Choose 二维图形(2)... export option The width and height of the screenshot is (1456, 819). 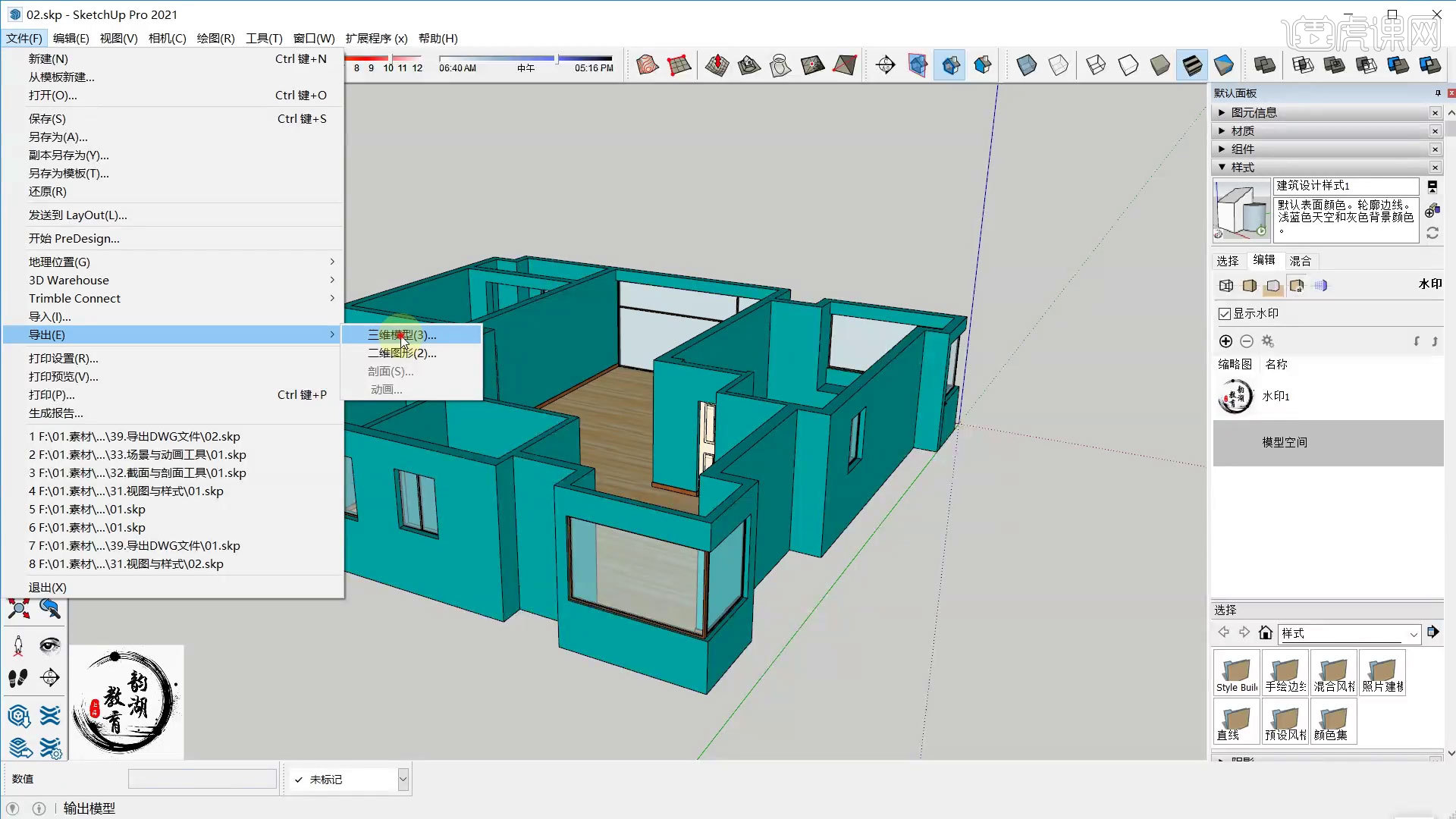point(412,353)
